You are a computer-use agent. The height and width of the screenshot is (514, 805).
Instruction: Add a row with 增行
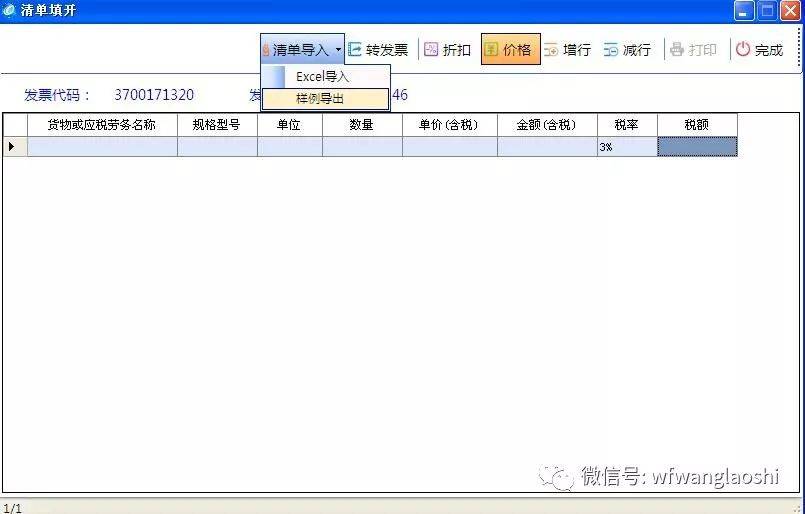[567, 50]
